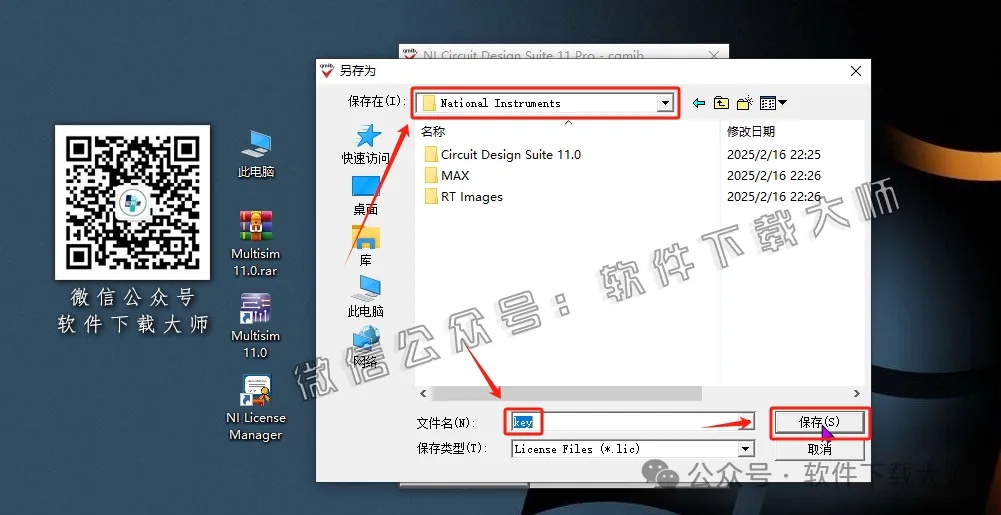
Task: Select This PC (此电脑) in the places bar
Action: click(x=366, y=297)
